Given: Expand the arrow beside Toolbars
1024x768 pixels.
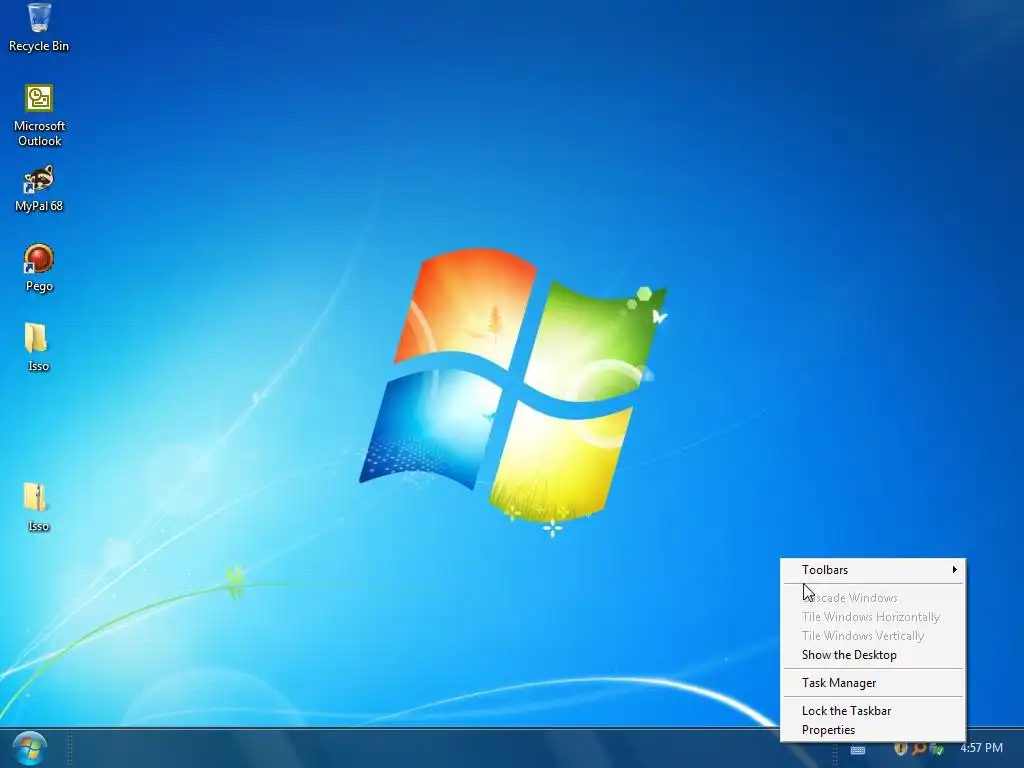Looking at the screenshot, I should (x=954, y=569).
